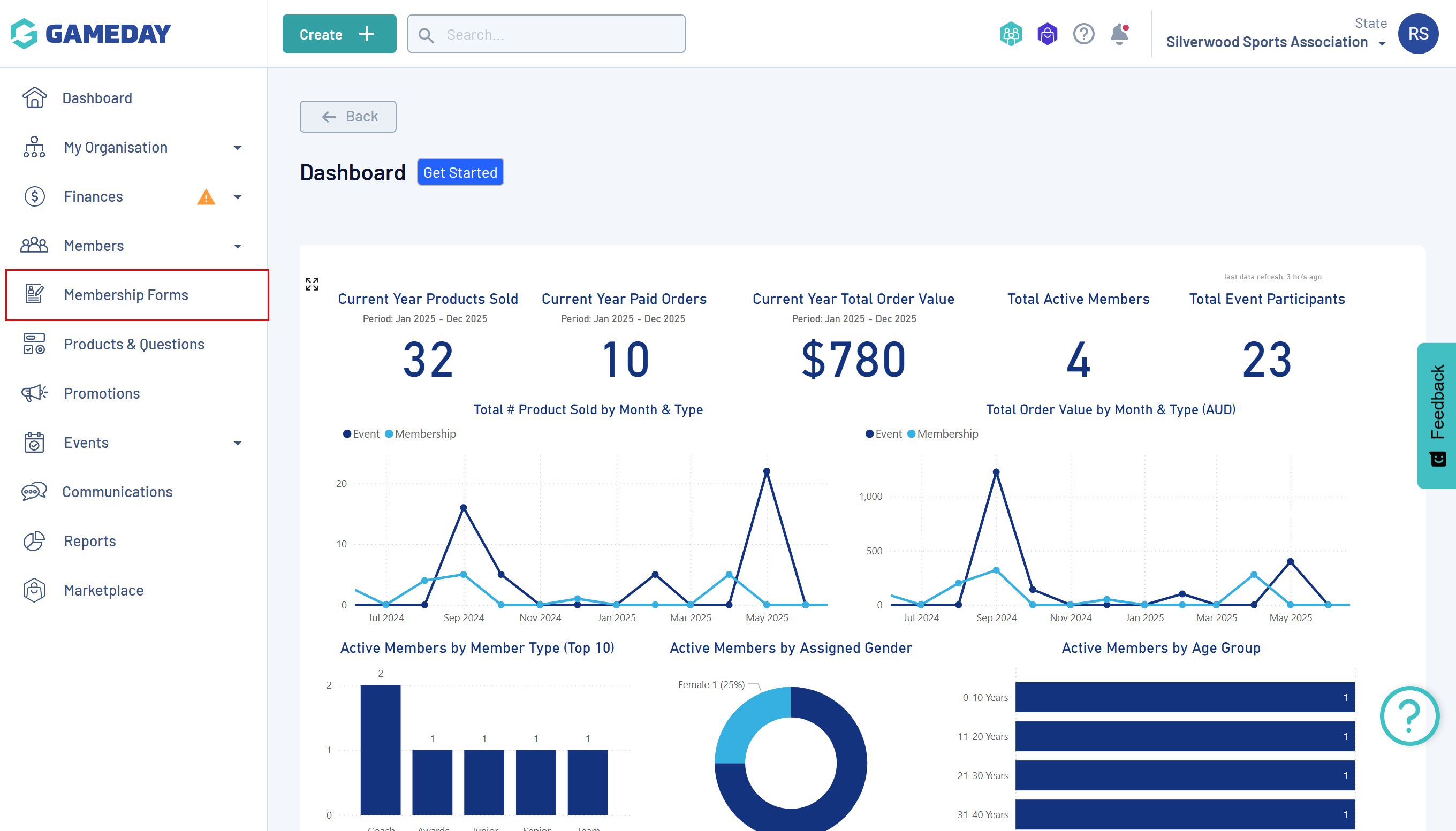Expand the Events submenu arrow

point(238,443)
